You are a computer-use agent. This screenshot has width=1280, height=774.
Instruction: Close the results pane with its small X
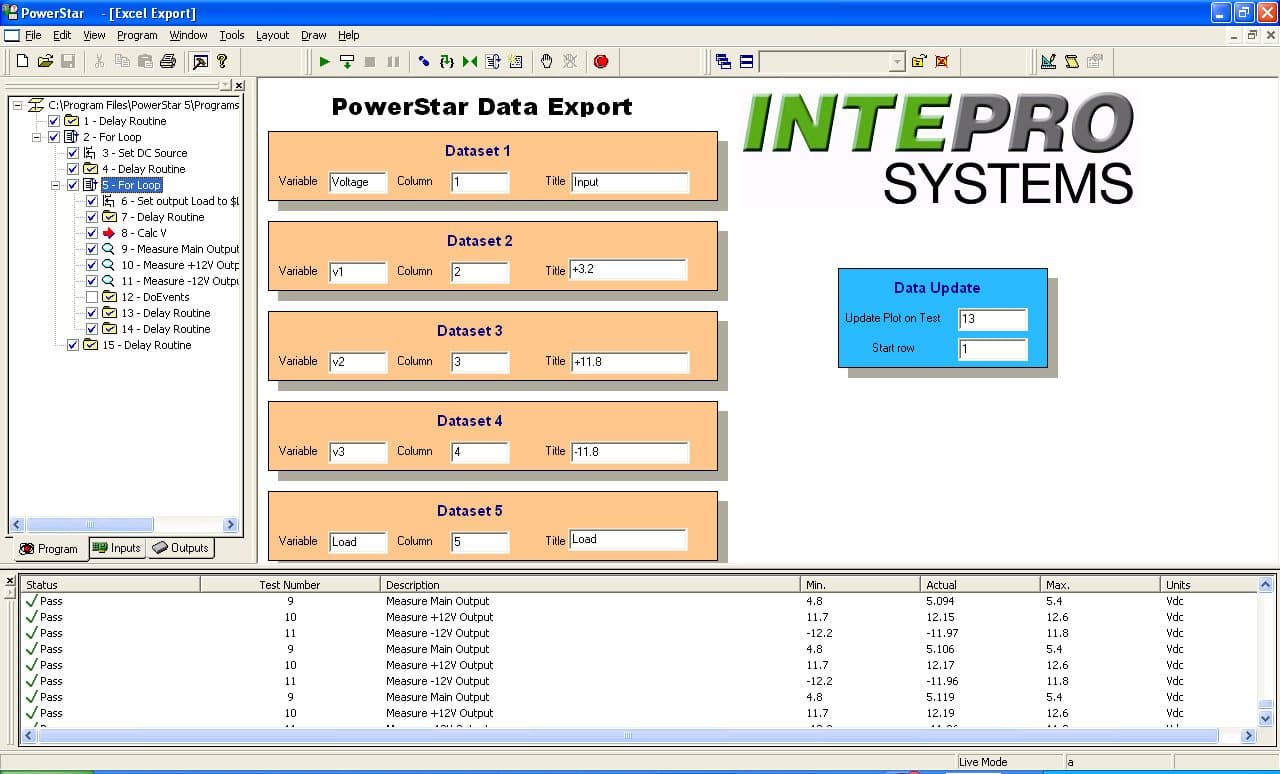(x=10, y=581)
